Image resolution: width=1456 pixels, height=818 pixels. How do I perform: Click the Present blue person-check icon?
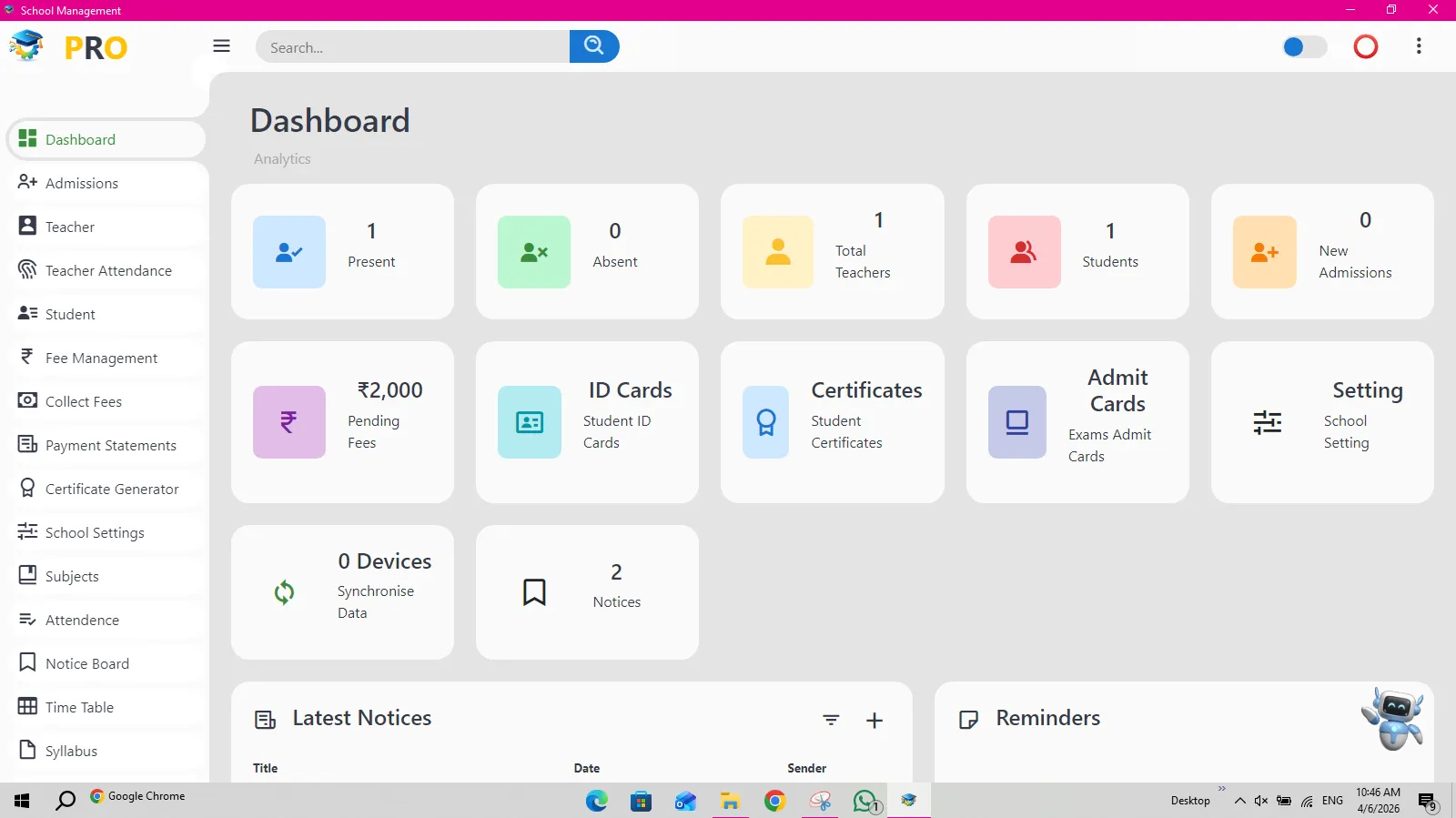tap(289, 252)
